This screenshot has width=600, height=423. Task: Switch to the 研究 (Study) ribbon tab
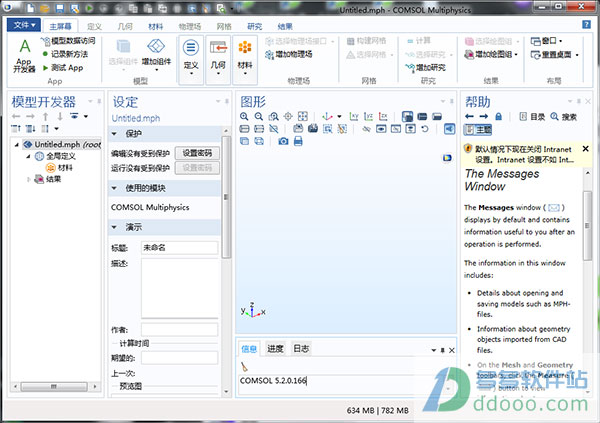tap(254, 26)
